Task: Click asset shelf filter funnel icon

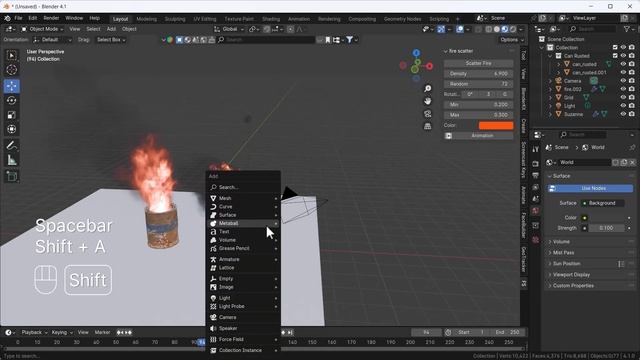Action: coord(350,40)
